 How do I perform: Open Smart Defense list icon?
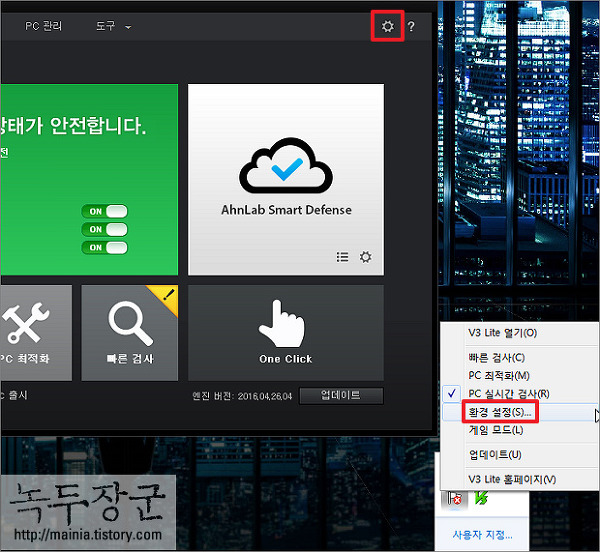pos(342,257)
